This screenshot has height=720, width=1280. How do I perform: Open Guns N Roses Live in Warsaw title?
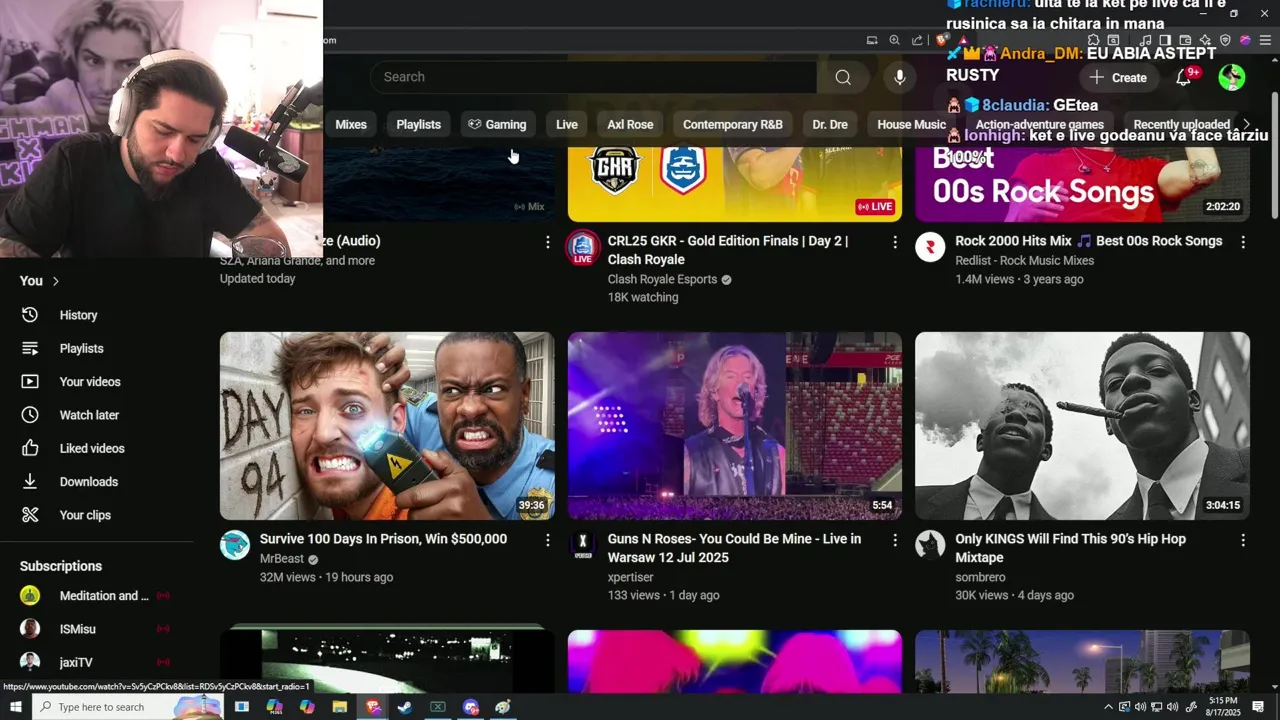pos(734,548)
